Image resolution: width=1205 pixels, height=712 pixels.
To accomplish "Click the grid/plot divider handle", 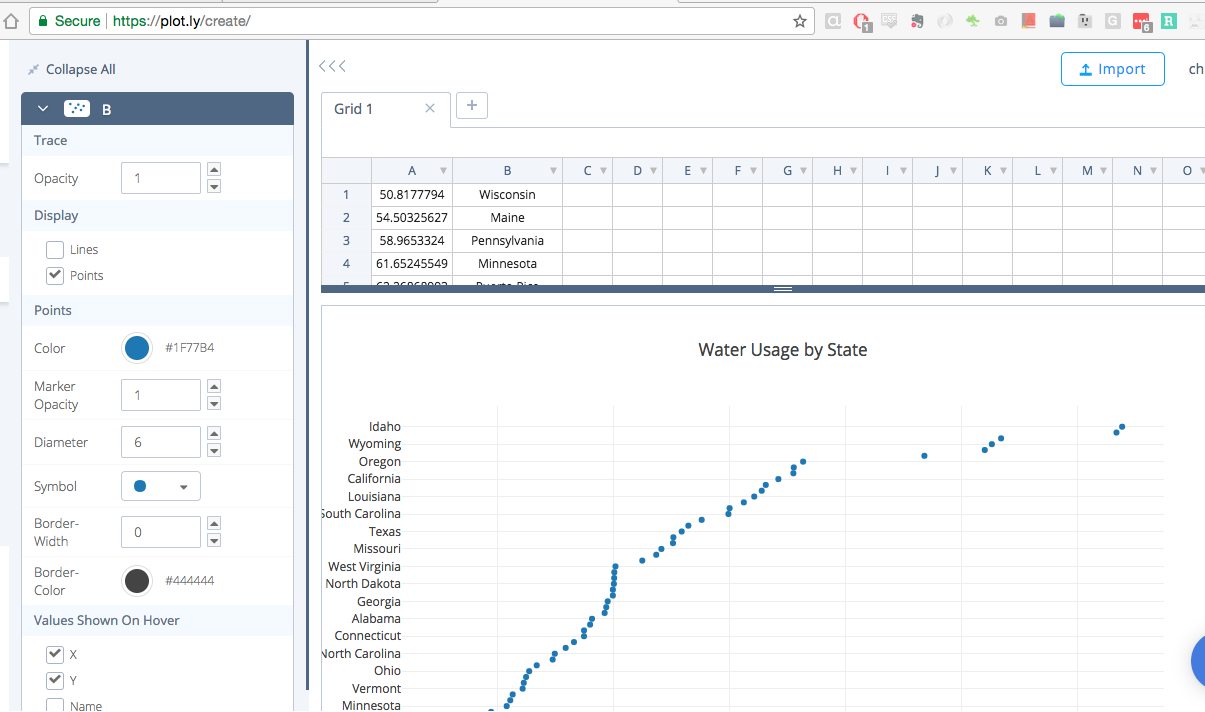I will (x=783, y=289).
